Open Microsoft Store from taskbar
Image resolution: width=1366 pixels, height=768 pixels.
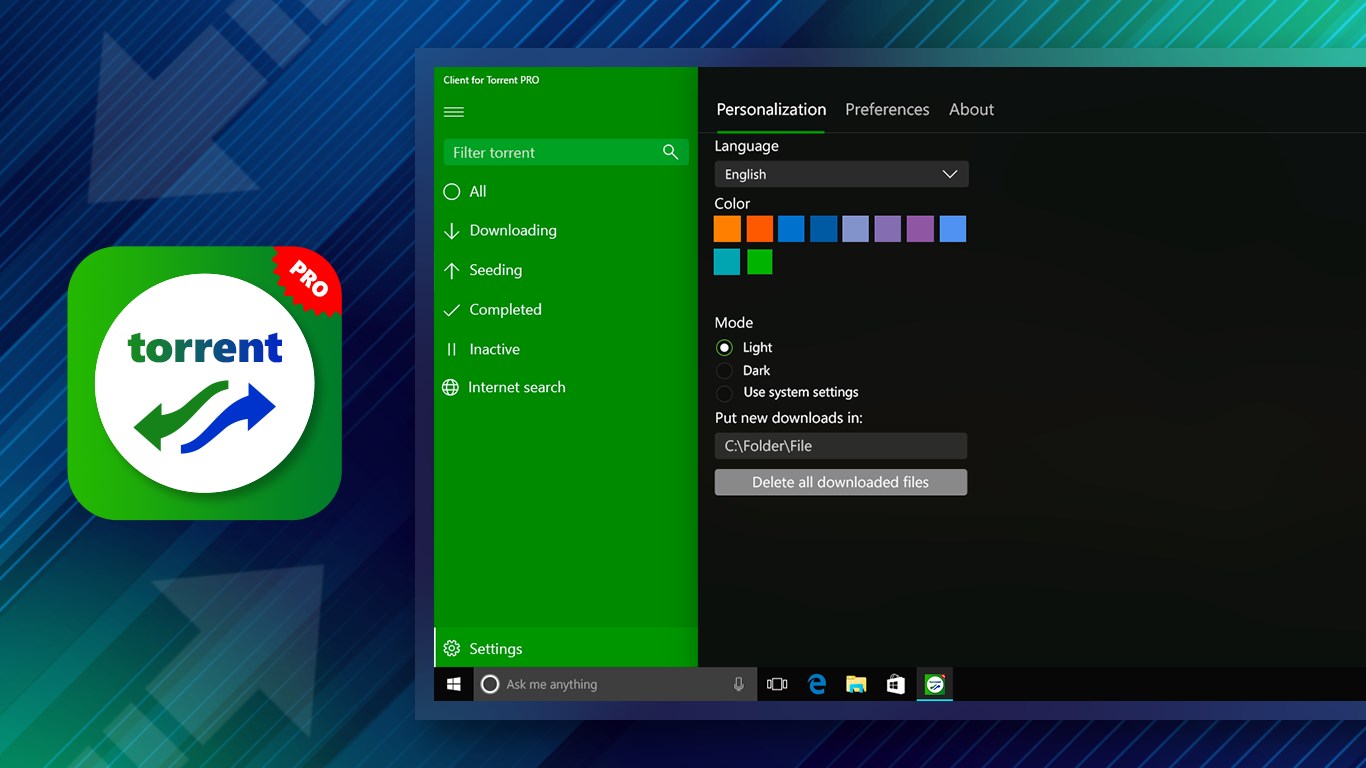tap(895, 684)
